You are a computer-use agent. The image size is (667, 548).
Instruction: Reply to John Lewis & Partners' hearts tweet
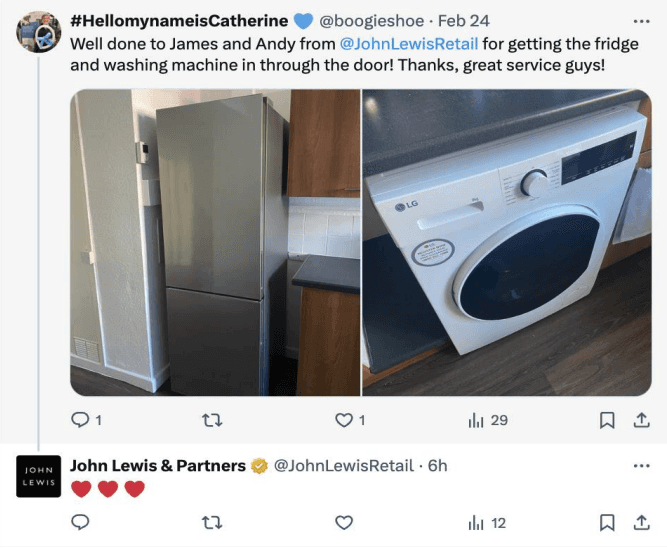click(x=80, y=522)
